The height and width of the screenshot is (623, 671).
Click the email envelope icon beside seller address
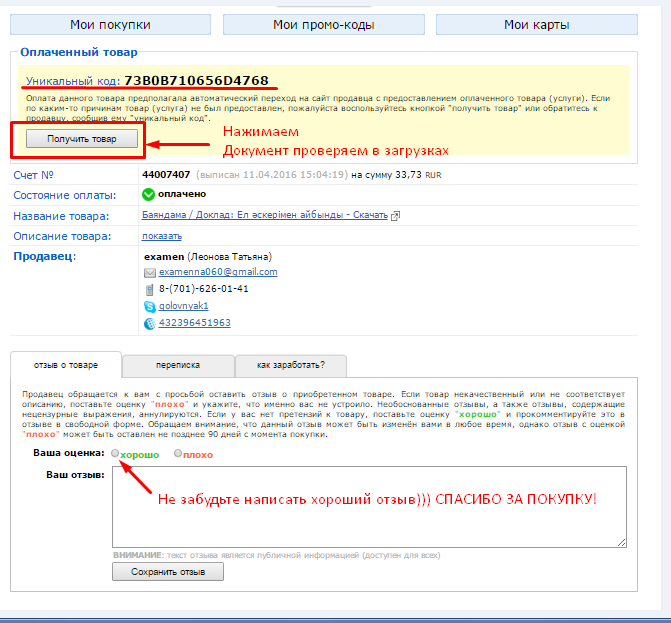click(150, 272)
